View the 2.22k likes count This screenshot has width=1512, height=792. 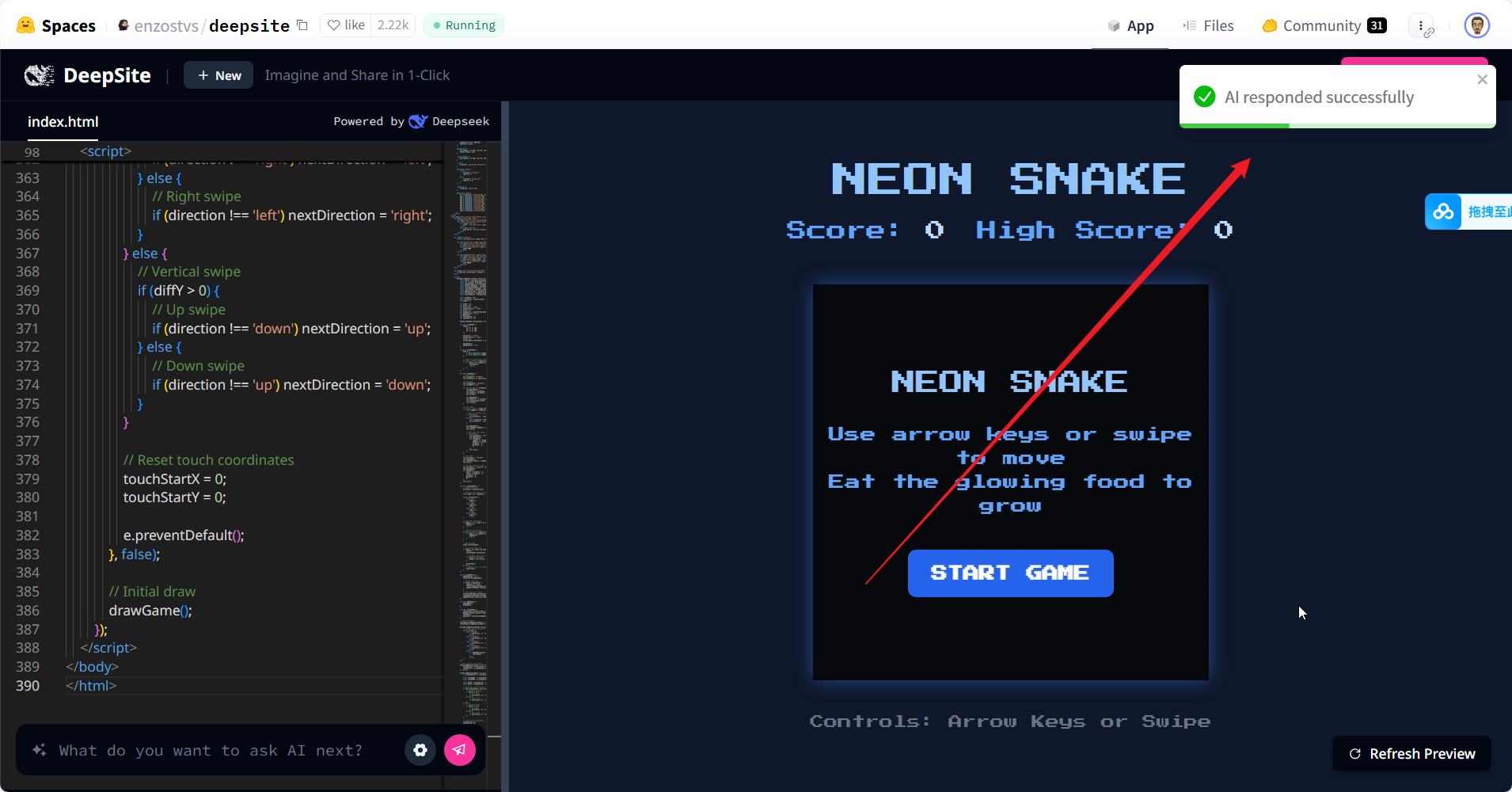click(x=393, y=25)
